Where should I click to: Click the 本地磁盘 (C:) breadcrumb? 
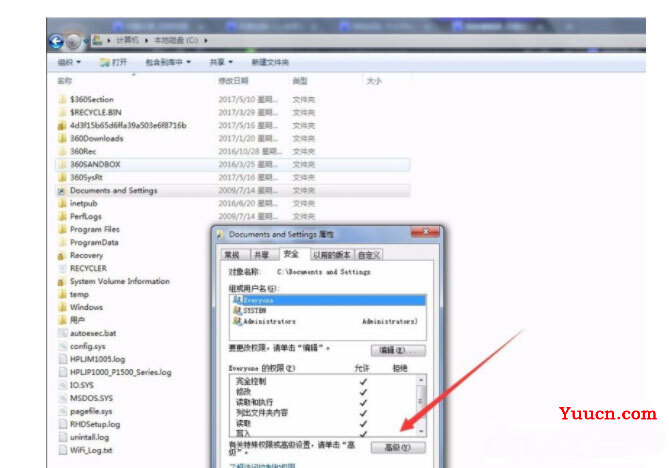pos(176,41)
